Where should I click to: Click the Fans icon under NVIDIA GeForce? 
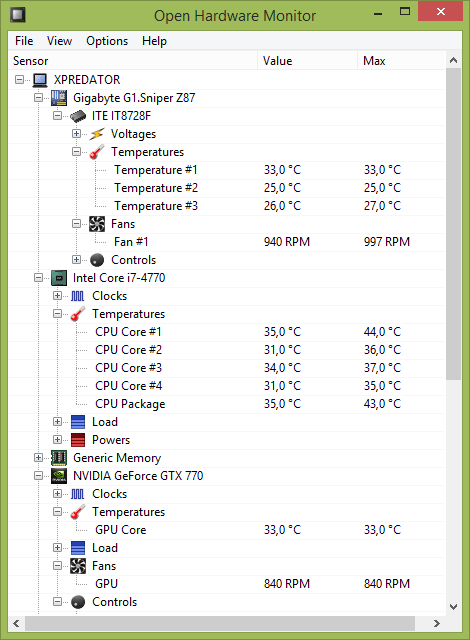78,566
